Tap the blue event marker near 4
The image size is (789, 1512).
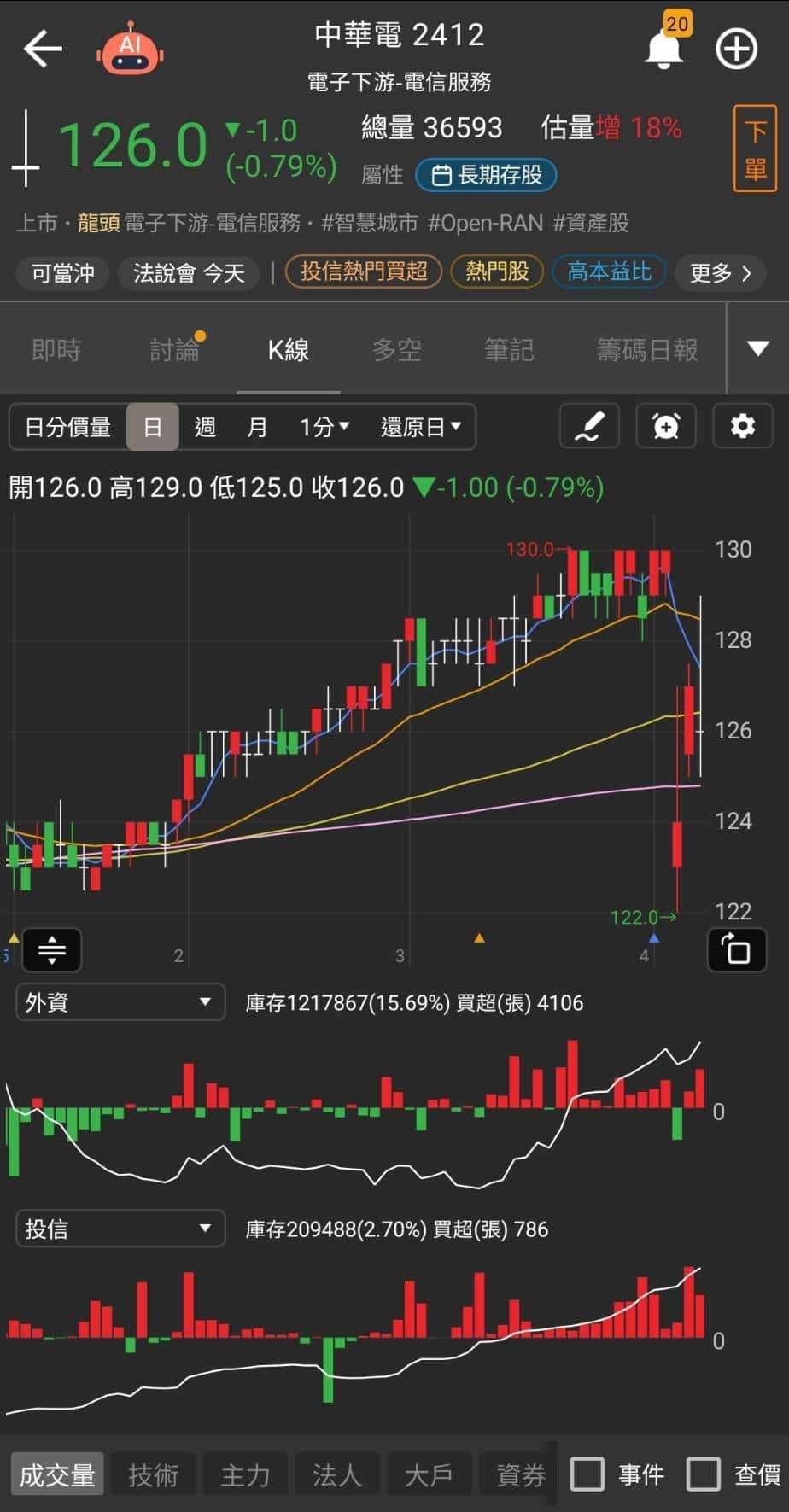pyautogui.click(x=654, y=938)
